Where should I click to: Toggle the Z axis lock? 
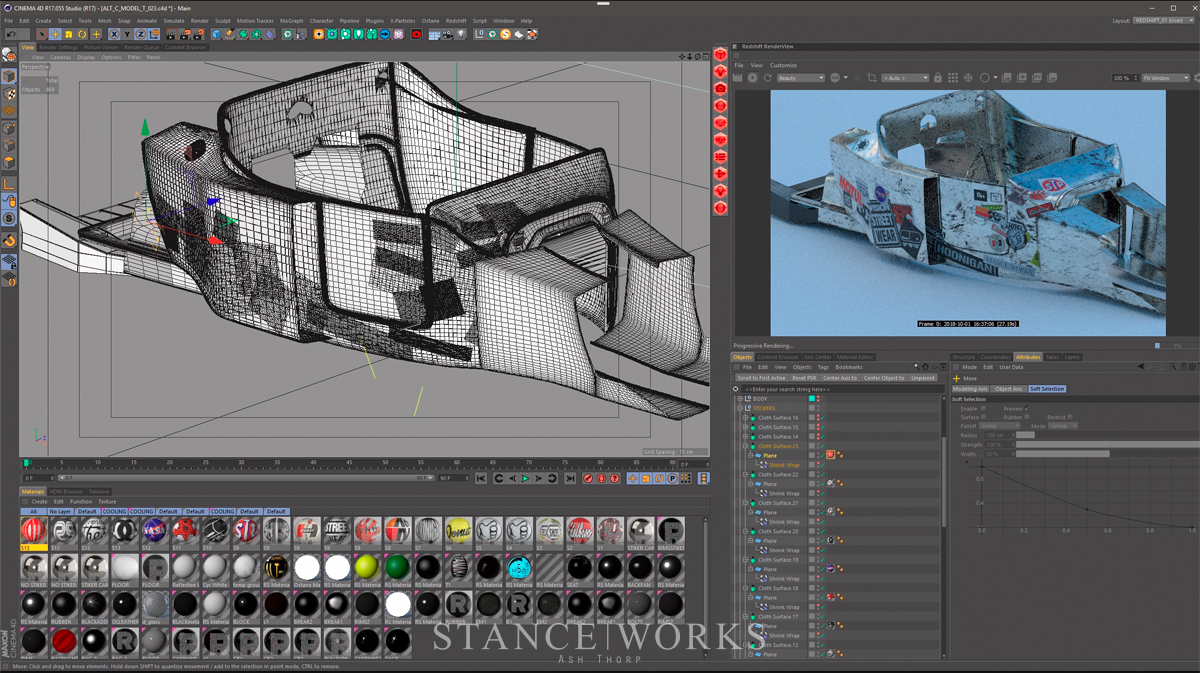[141, 34]
